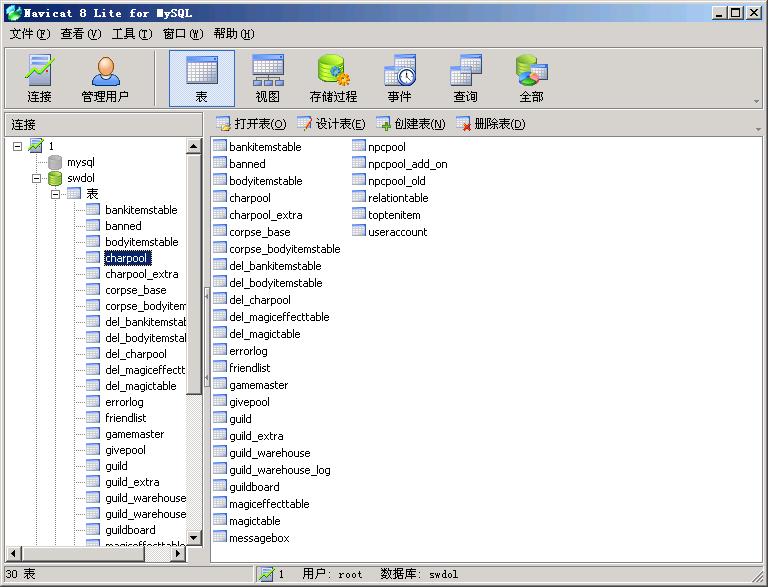Open the 查询 (Queries) toolbar icon
The height and width of the screenshot is (587, 768).
point(465,78)
